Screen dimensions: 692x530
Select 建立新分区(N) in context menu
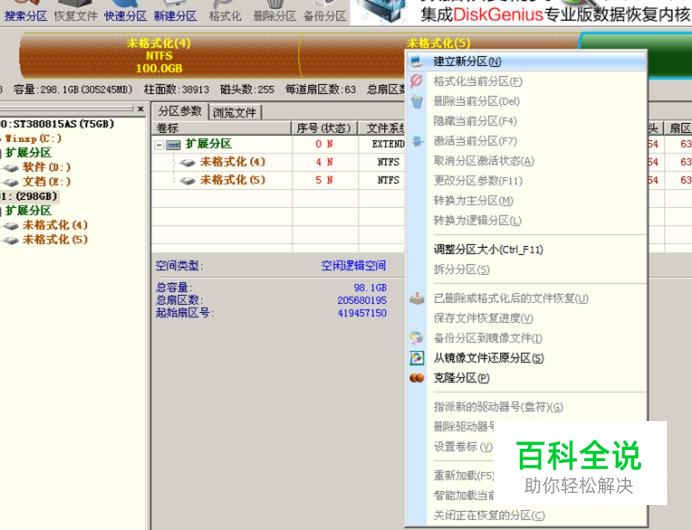click(526, 61)
